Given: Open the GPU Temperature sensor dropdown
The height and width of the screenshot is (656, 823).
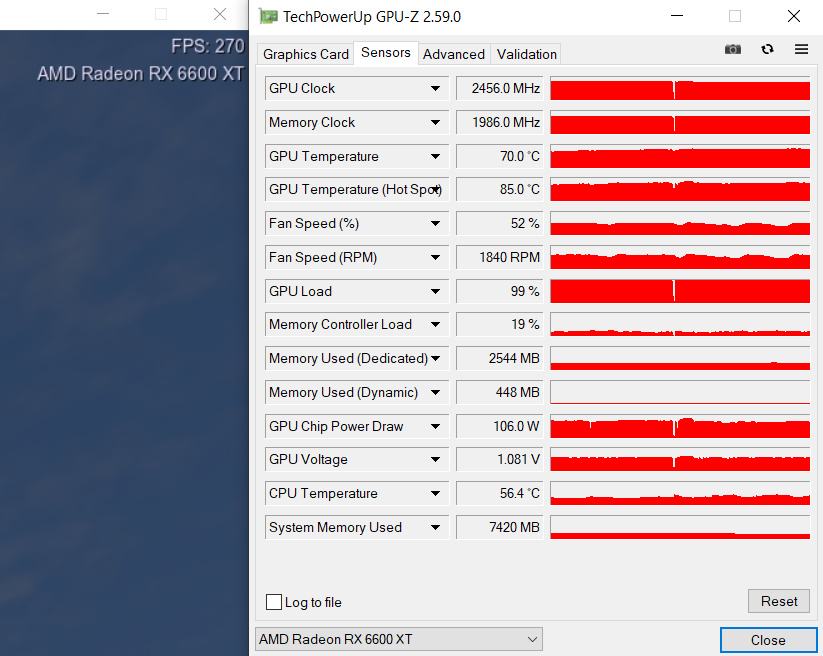Looking at the screenshot, I should 435,156.
